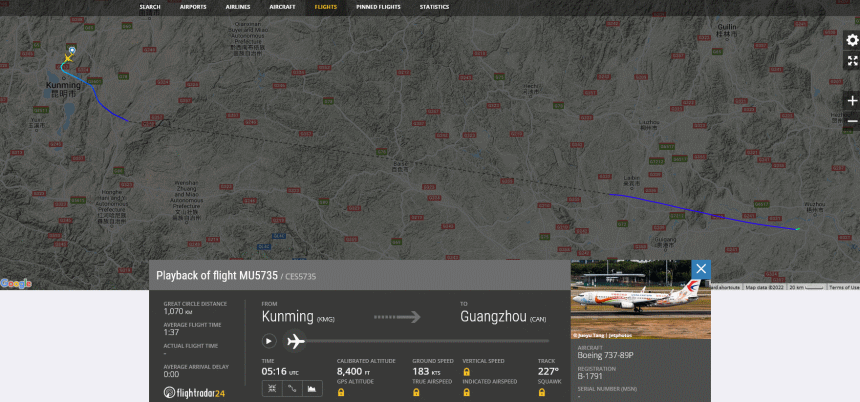This screenshot has height=402, width=860.
Task: Click the 05:16 UTC time value
Action: (x=280, y=371)
